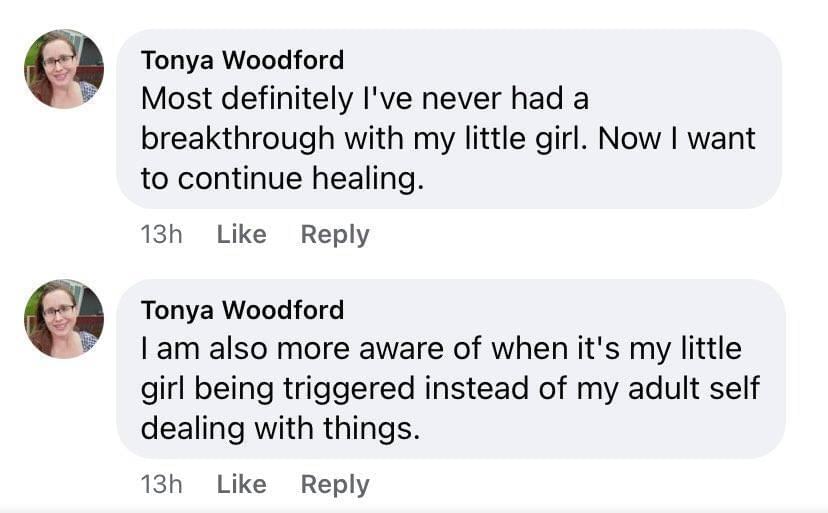Reply to the "I am also more aware" comment
The height and width of the screenshot is (513, 828).
click(x=335, y=484)
